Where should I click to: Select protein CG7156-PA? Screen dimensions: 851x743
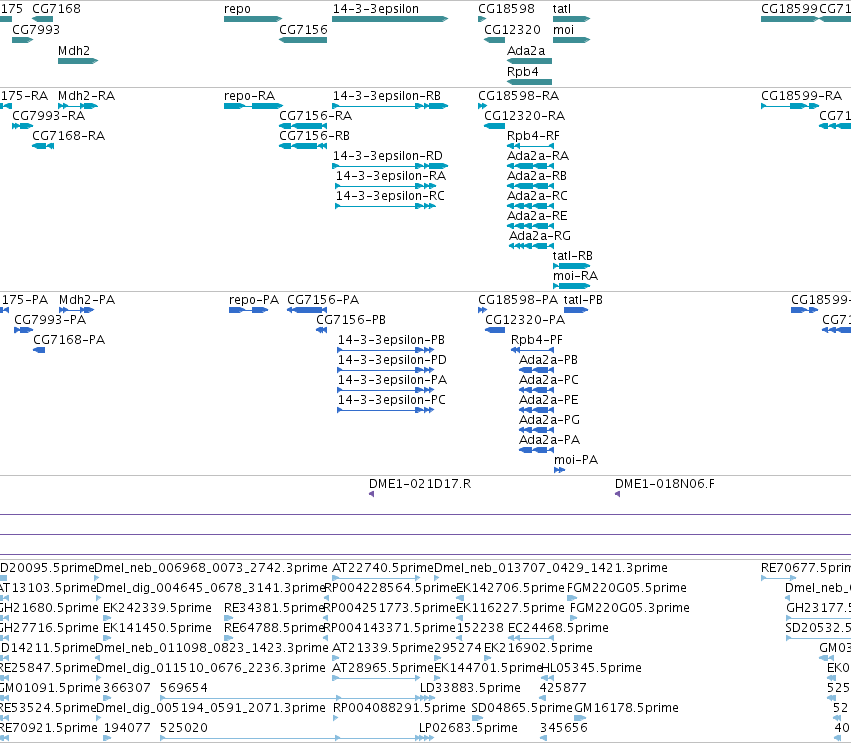point(307,310)
